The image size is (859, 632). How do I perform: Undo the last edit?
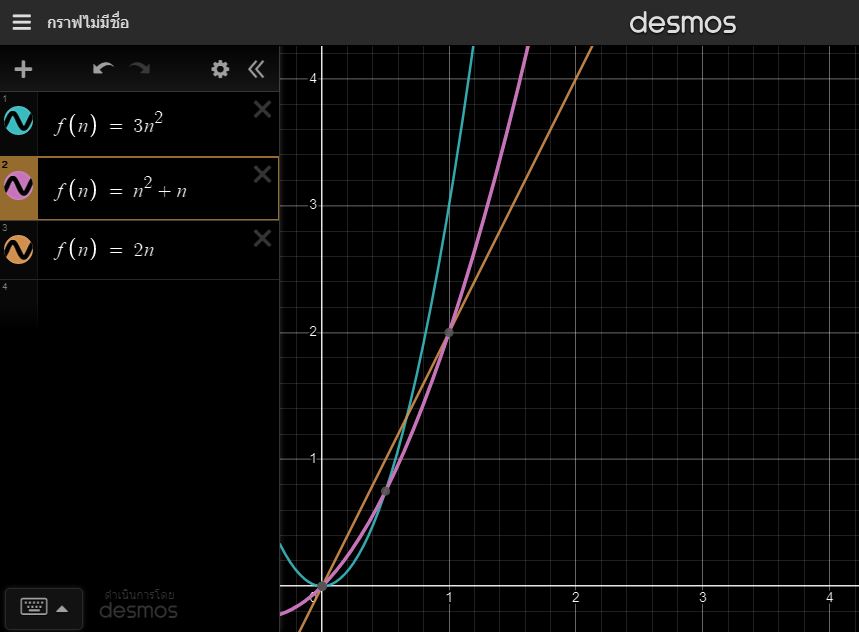[102, 69]
